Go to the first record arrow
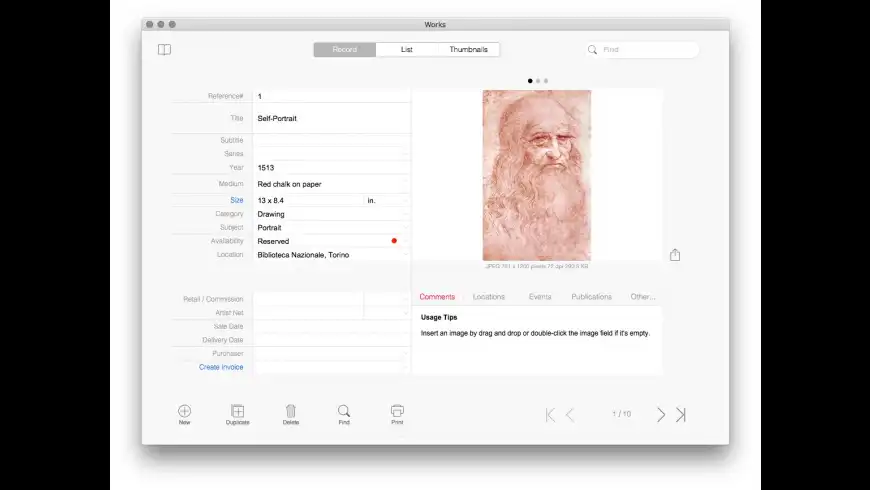Screen dimensions: 870x490 pos(550,415)
